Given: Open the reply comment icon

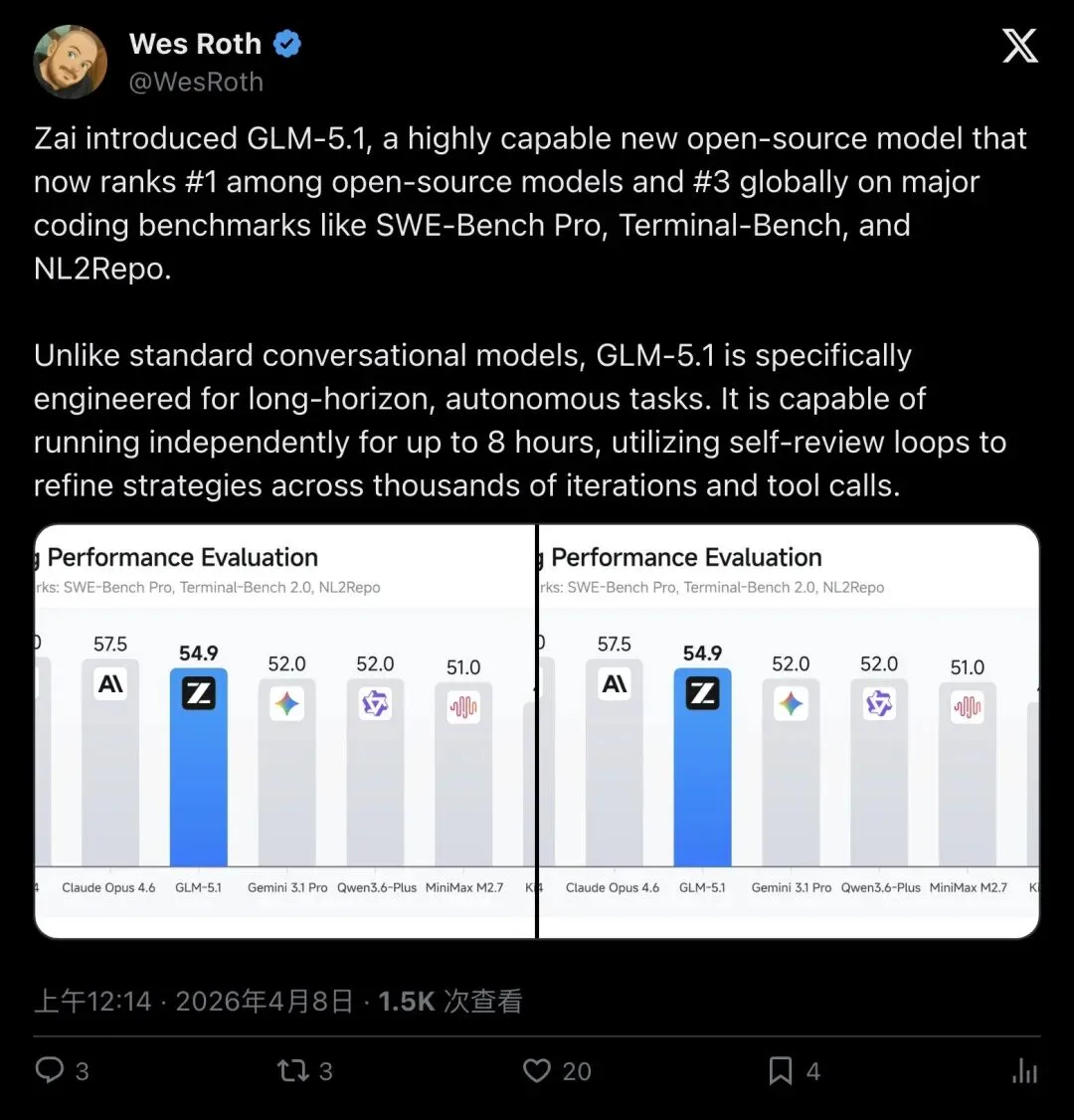Looking at the screenshot, I should 50,1070.
